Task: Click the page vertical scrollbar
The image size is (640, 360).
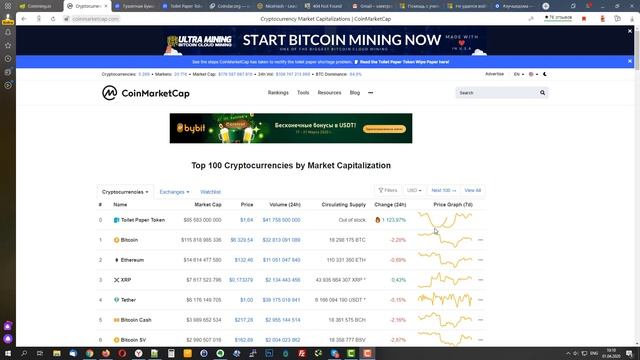Action: 637,186
